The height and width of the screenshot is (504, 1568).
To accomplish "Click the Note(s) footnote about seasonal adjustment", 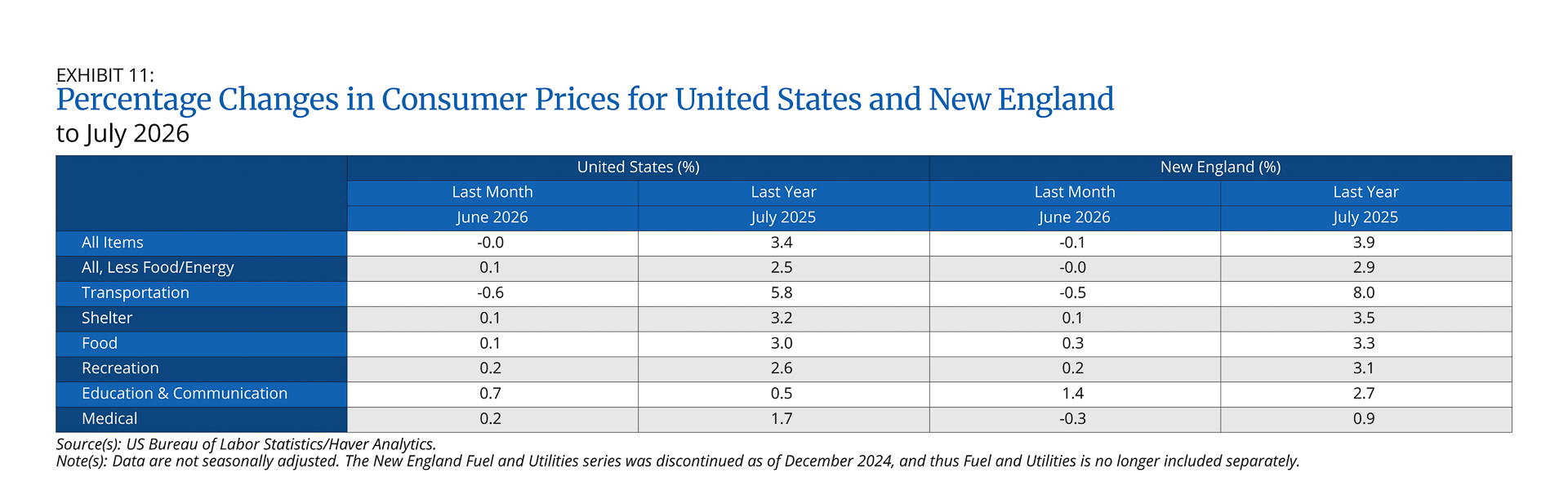I will pos(678,461).
